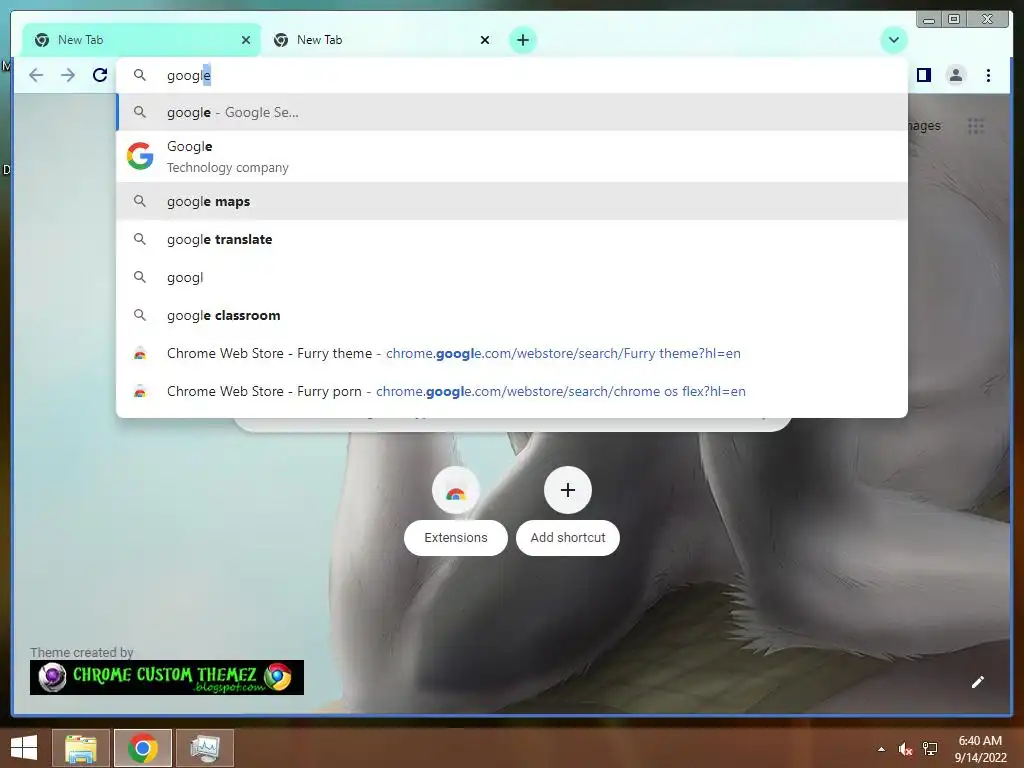Click the muted volume tray icon

tap(905, 749)
